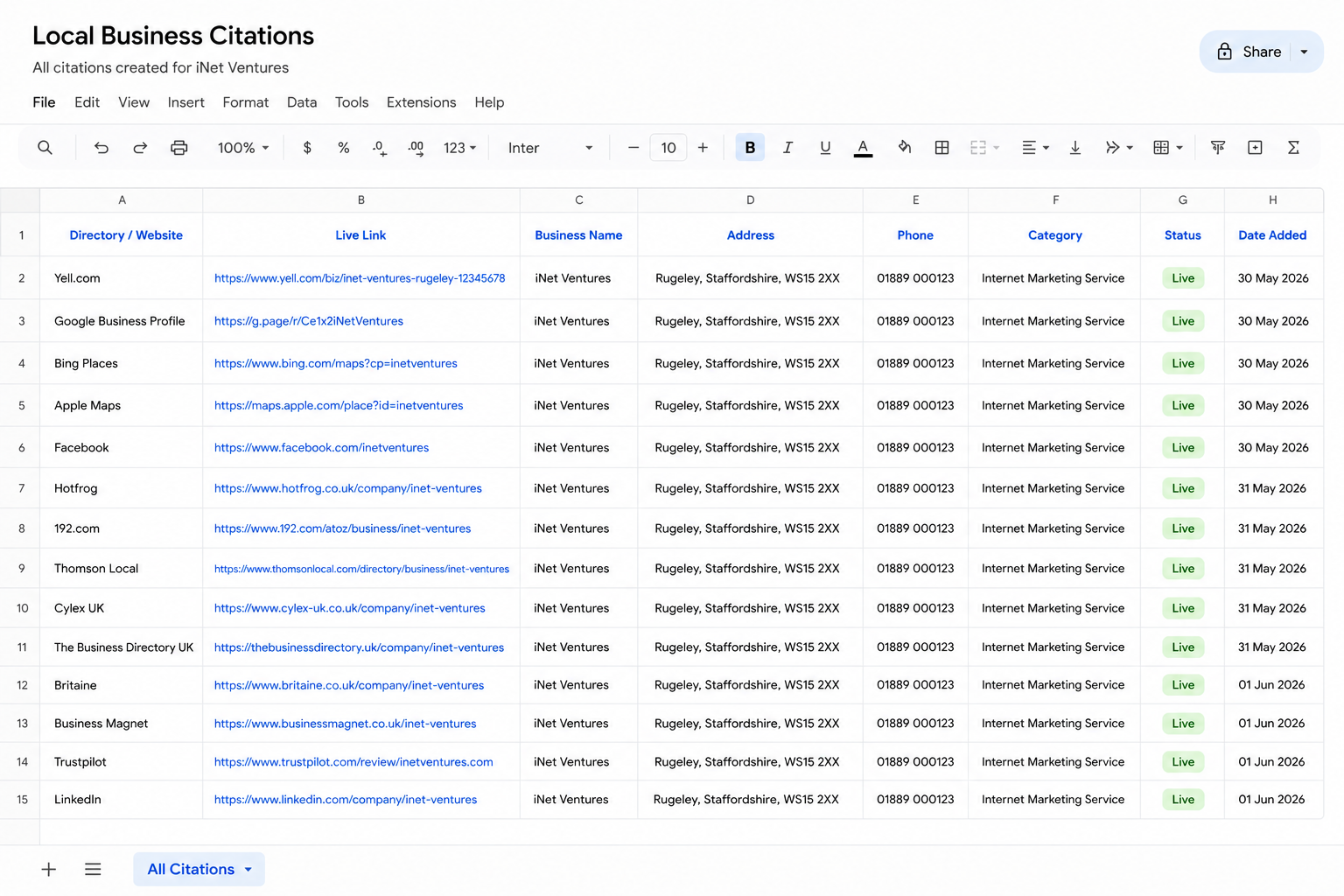Decrease font size with minus
This screenshot has width=1344, height=896.
(633, 148)
